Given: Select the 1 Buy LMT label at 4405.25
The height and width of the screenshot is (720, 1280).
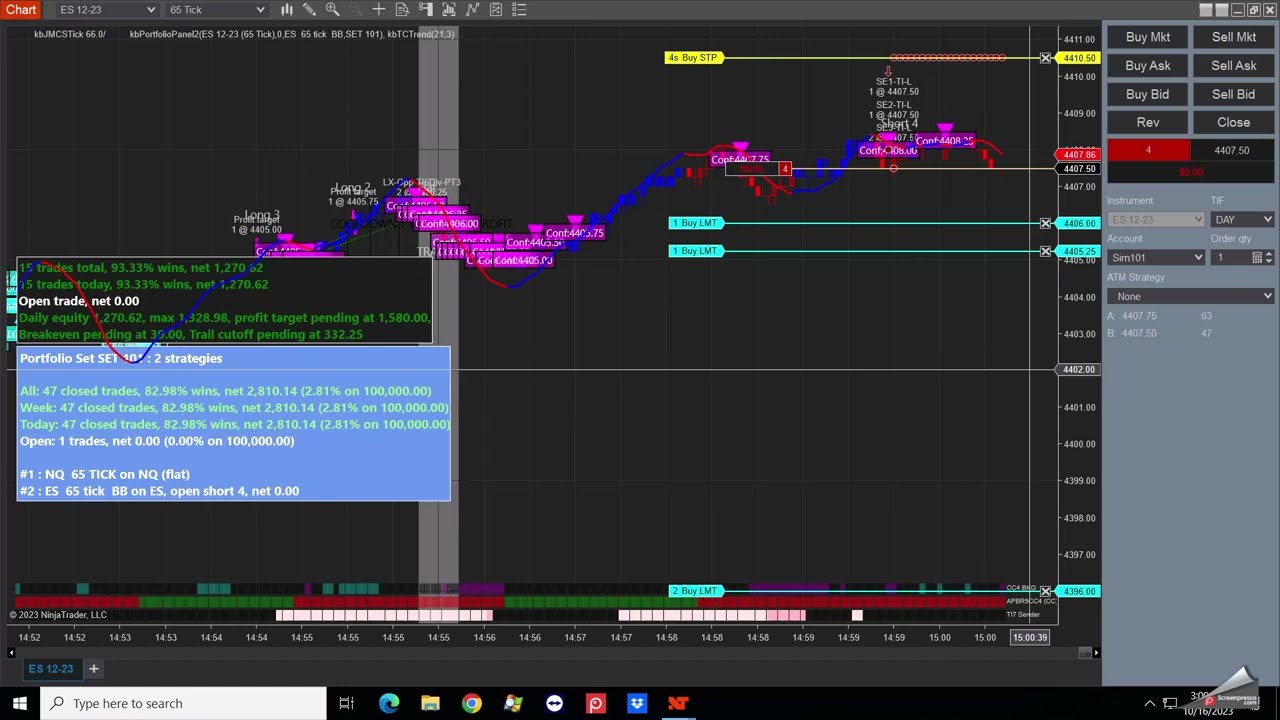Looking at the screenshot, I should click(694, 251).
